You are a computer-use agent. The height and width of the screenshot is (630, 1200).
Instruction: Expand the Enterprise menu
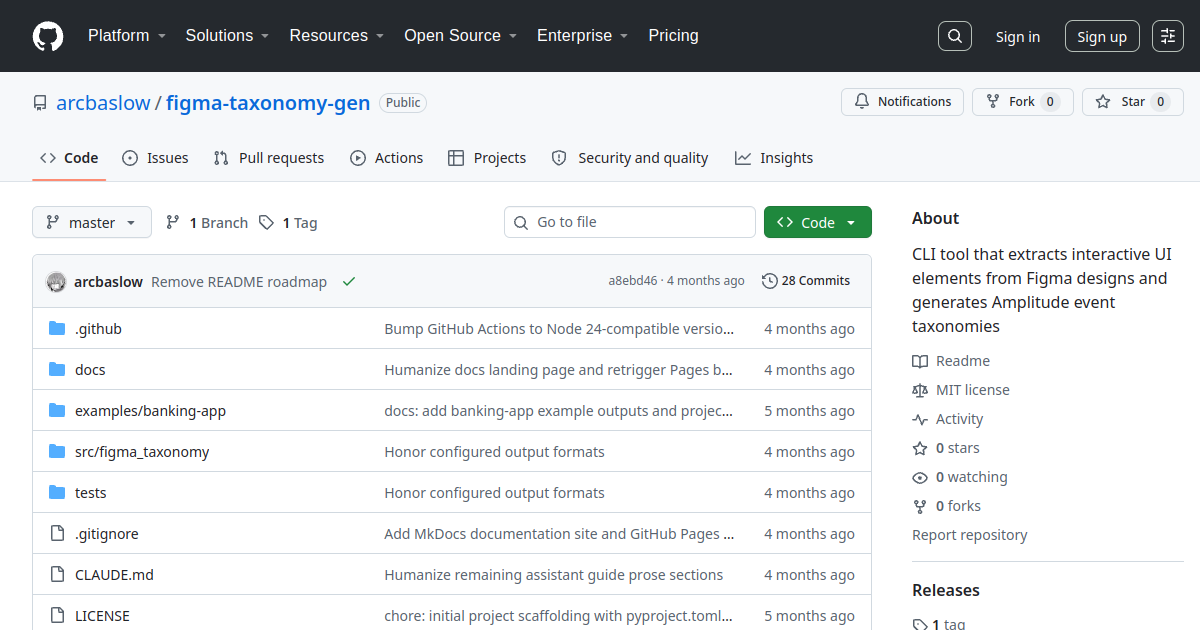coord(582,36)
